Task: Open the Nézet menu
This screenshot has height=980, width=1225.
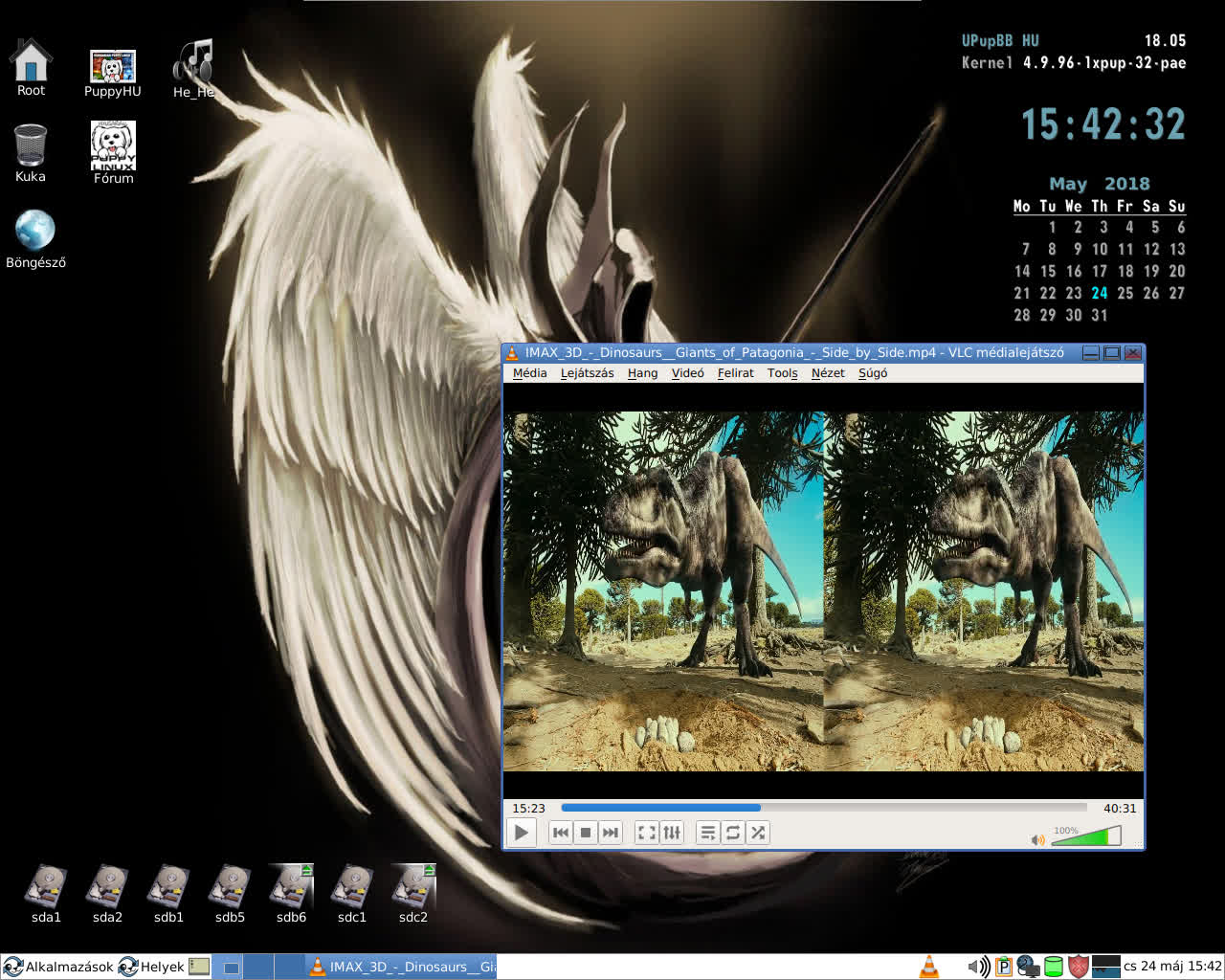Action: coord(828,373)
